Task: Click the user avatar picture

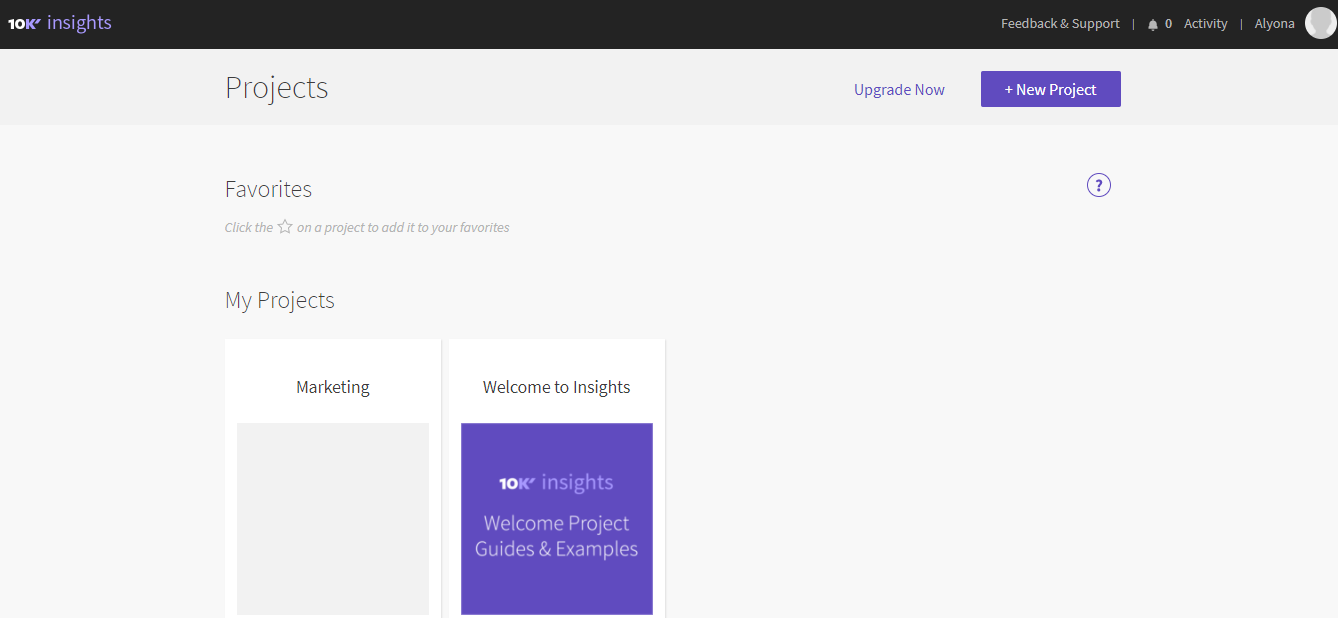Action: pyautogui.click(x=1321, y=23)
